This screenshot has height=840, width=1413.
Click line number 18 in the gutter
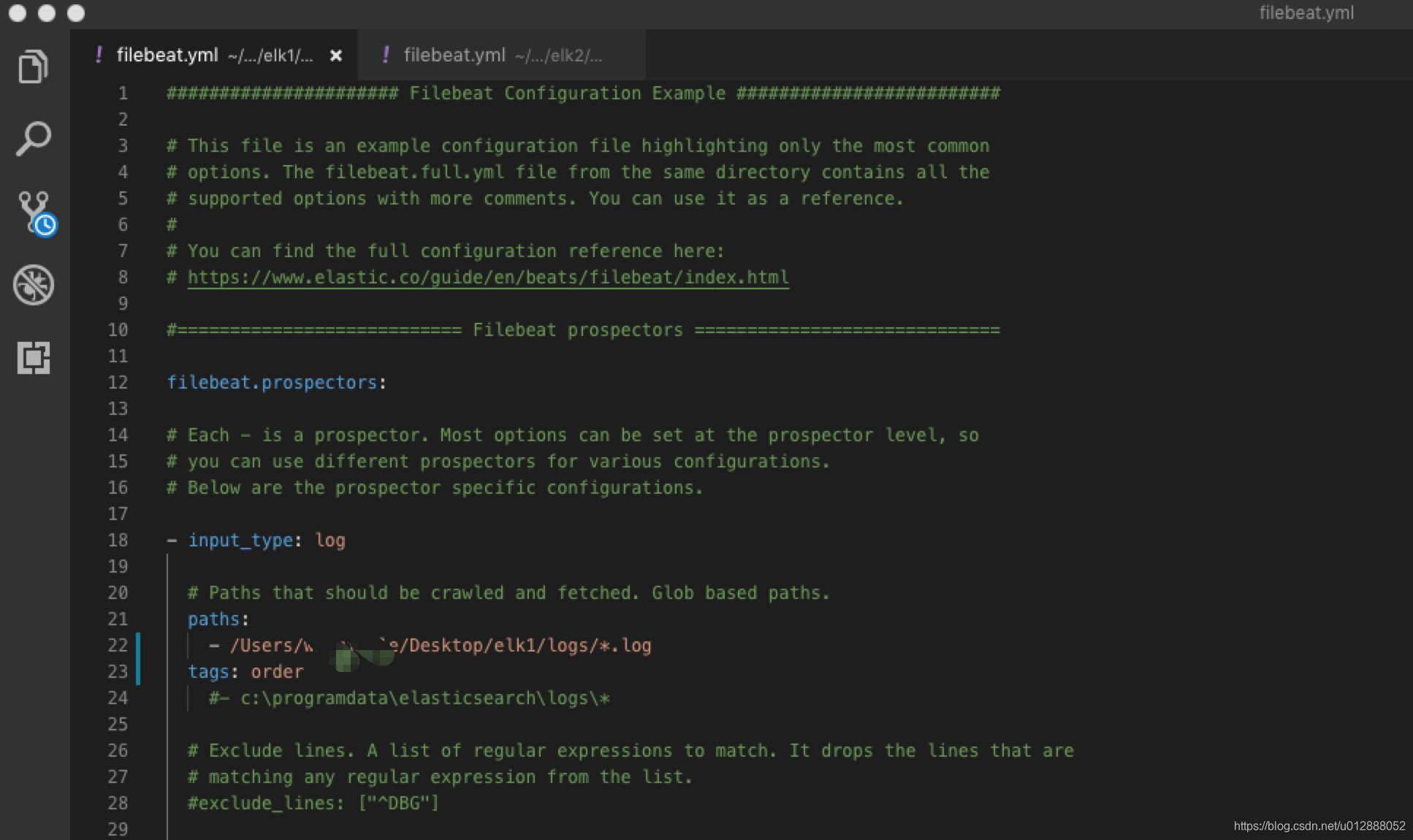(x=118, y=541)
